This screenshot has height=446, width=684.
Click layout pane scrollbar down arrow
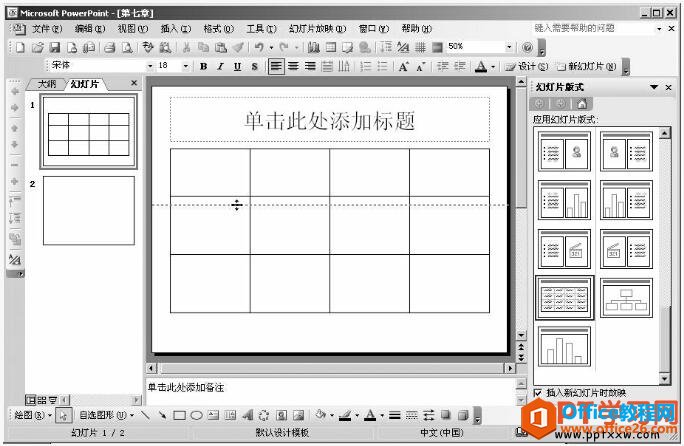[664, 379]
